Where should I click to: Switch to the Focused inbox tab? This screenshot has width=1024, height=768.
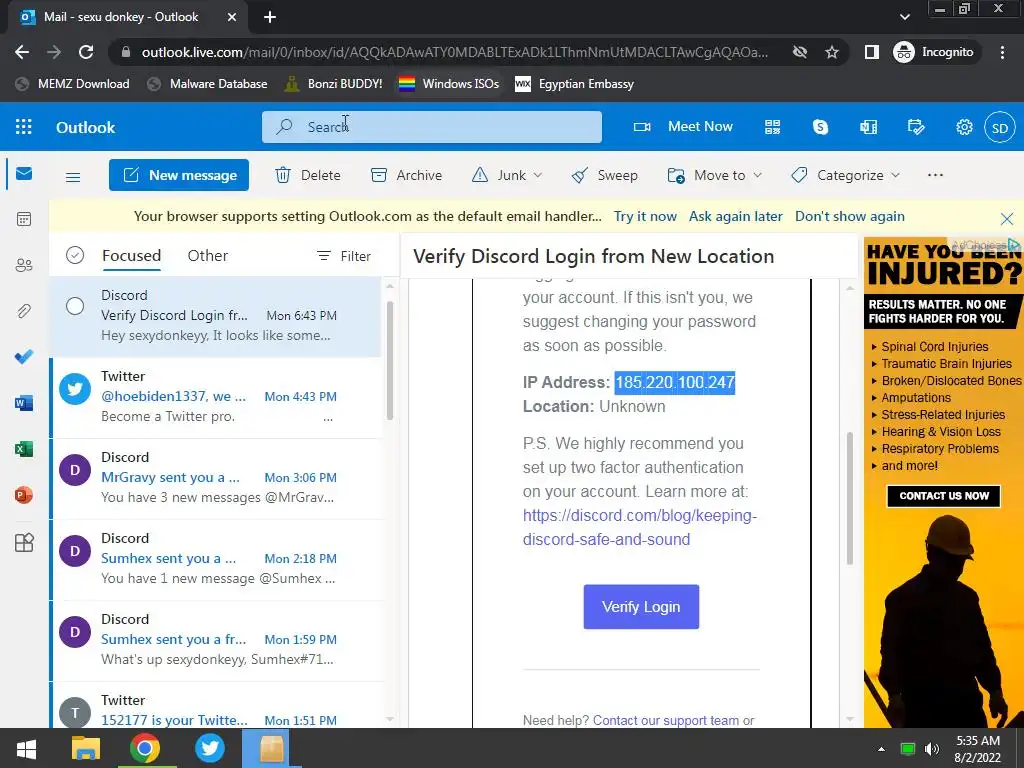(x=131, y=255)
